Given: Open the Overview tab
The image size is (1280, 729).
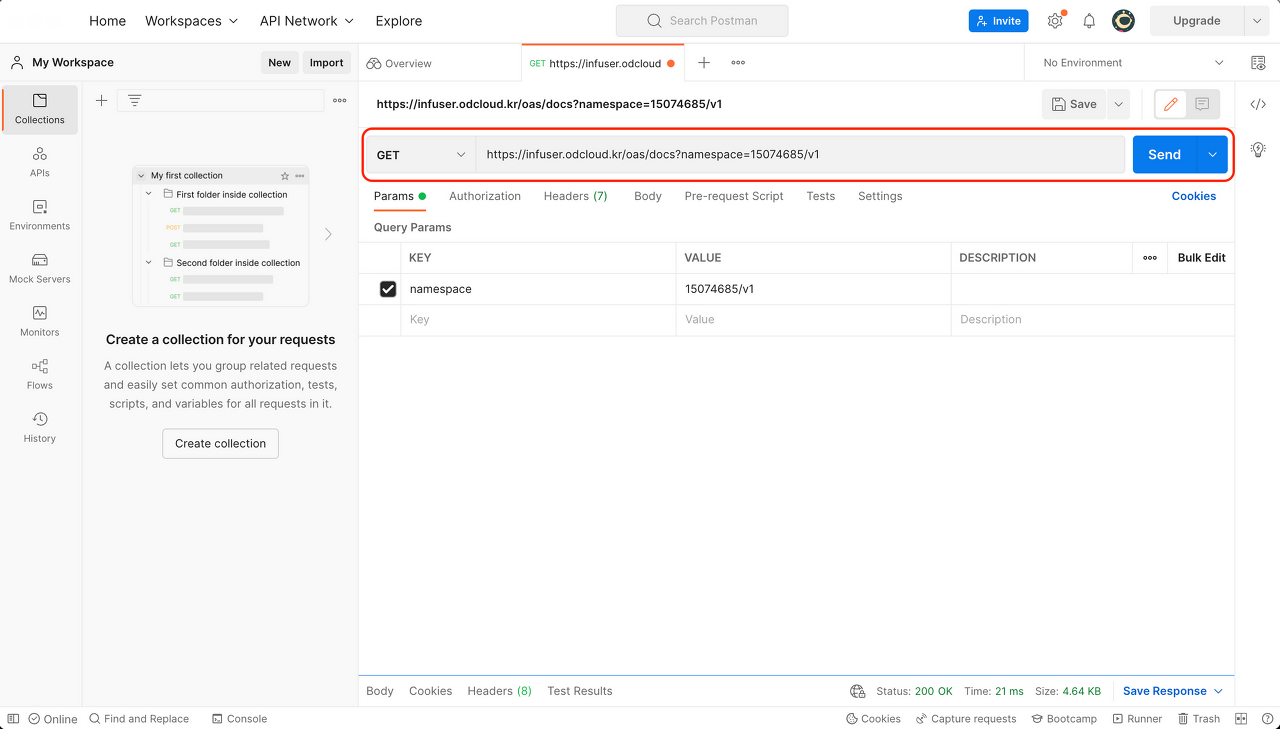Looking at the screenshot, I should (x=399, y=63).
